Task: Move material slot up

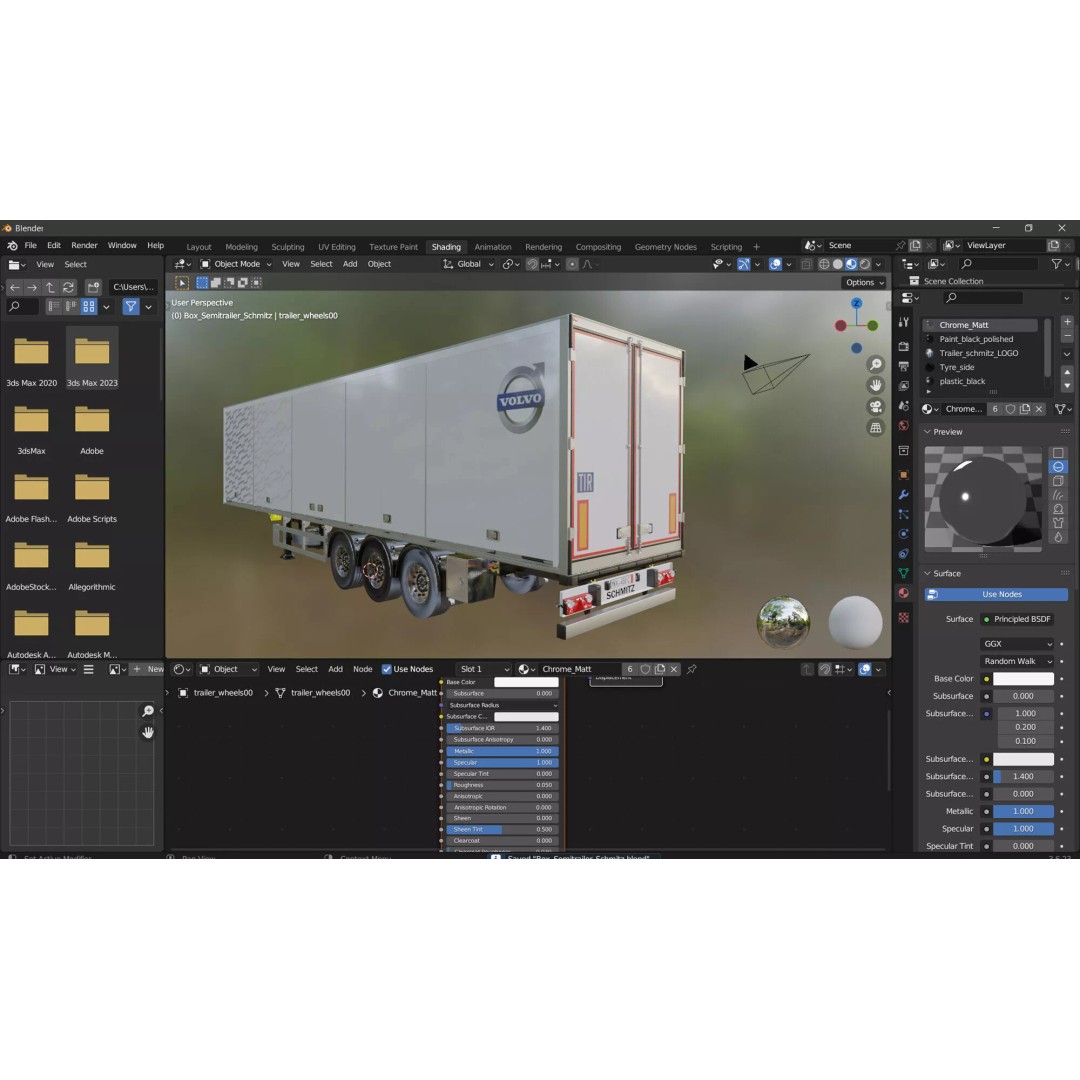Action: (1067, 372)
